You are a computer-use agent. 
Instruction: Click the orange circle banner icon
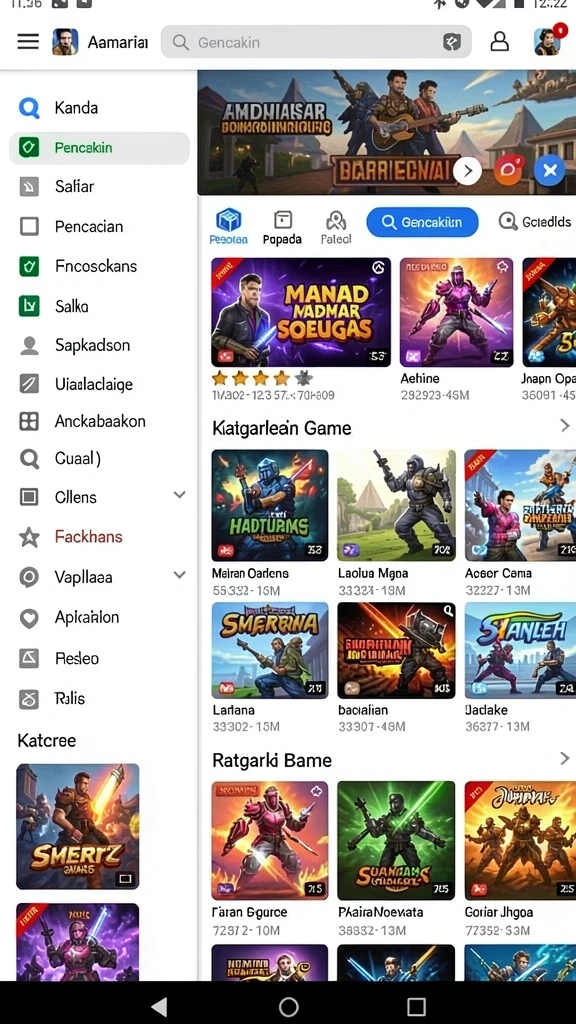click(509, 171)
